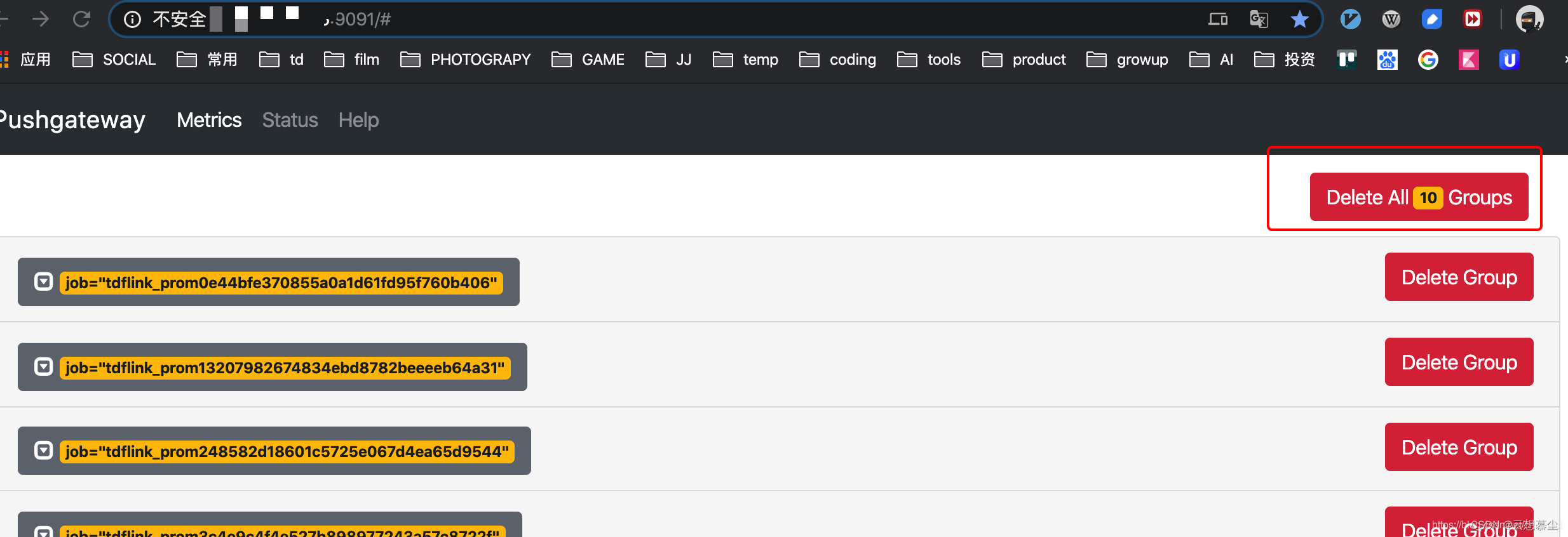Open the PHOTOGRAPY bookmarks folder
Screen dimensions: 1568x537
(x=466, y=60)
